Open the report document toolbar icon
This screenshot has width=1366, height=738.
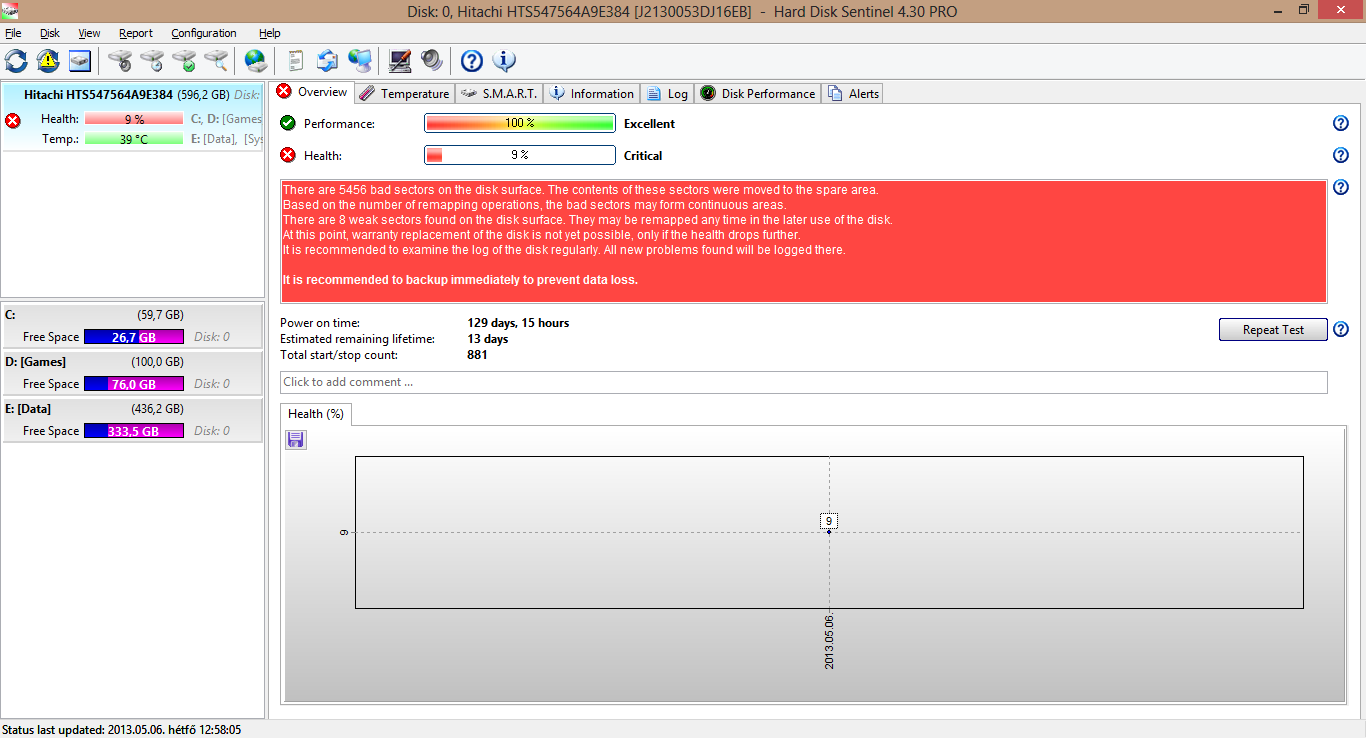click(296, 61)
